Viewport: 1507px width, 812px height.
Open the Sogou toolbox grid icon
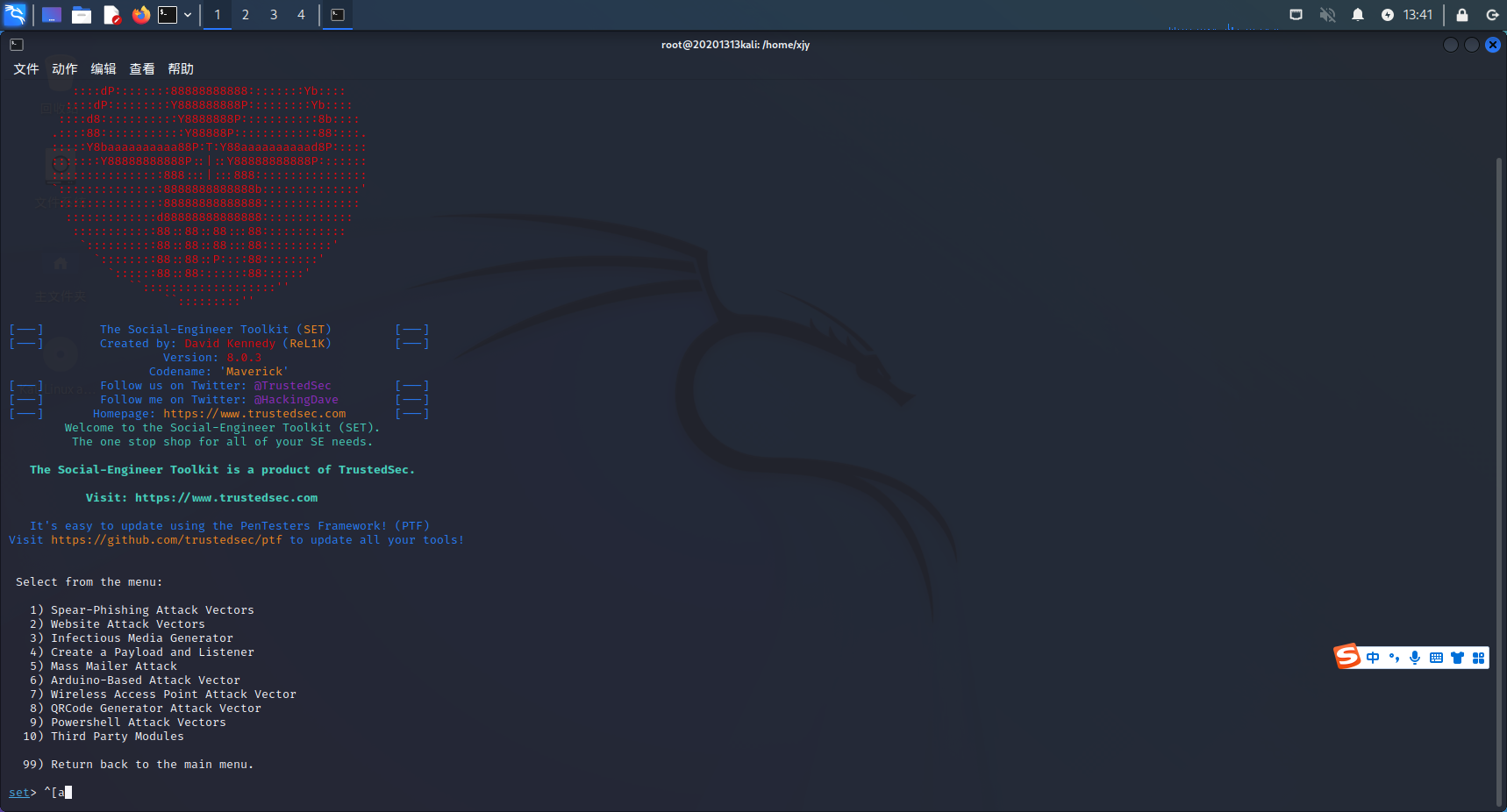click(x=1478, y=658)
